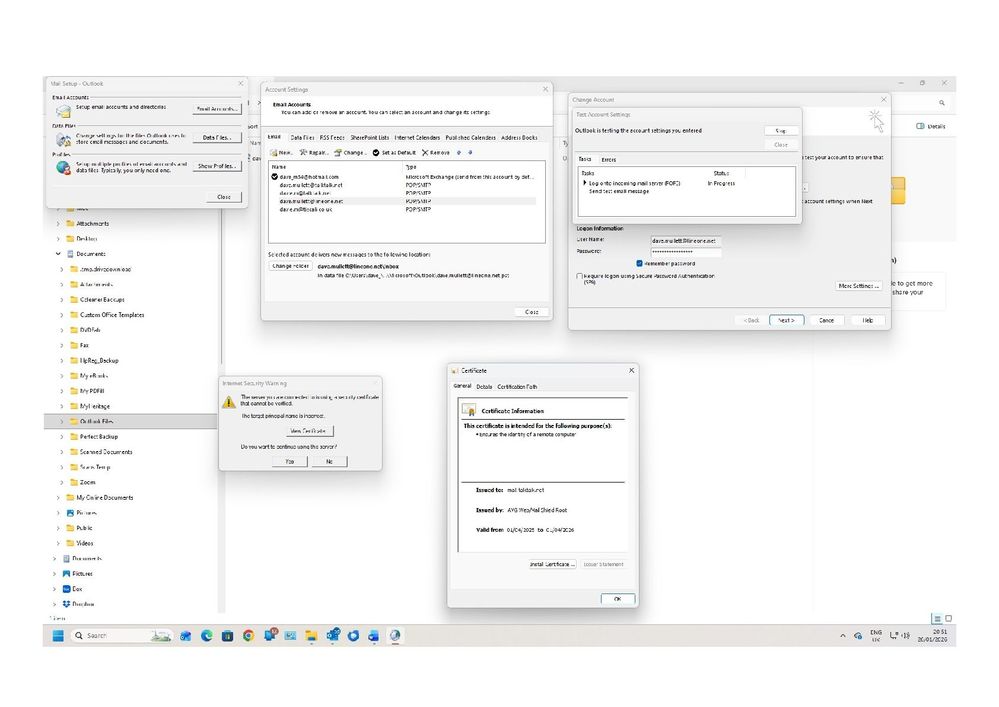
Task: Expand Perfect Backup folder
Action: point(62,436)
